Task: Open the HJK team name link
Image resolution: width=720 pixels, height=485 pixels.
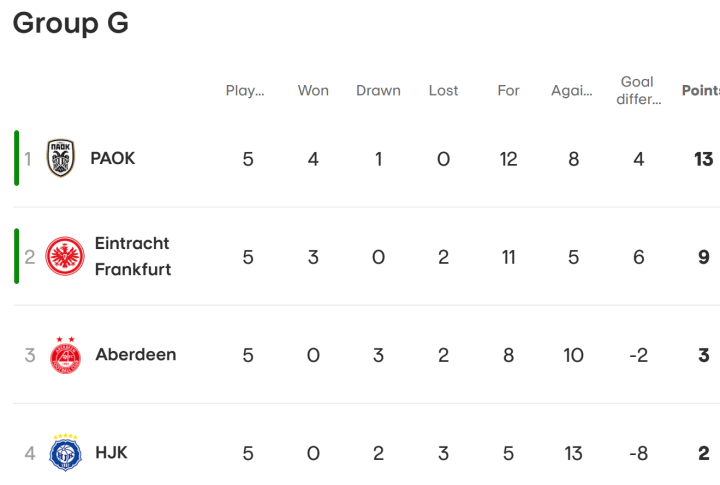Action: point(111,453)
